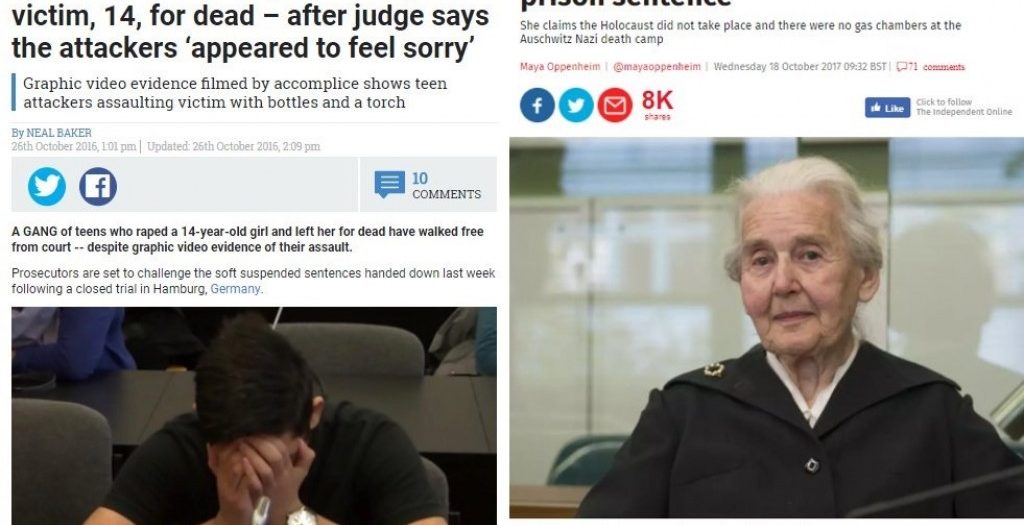The height and width of the screenshot is (525, 1024).
Task: Open the courtroom photo of man covering face
Action: point(254,416)
